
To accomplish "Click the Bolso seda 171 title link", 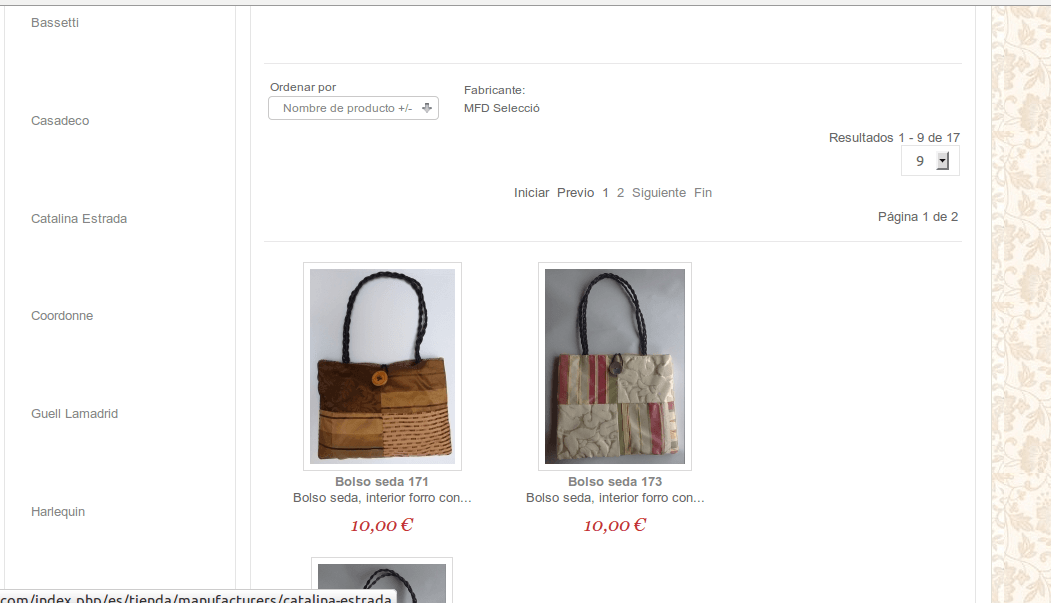I will (381, 482).
